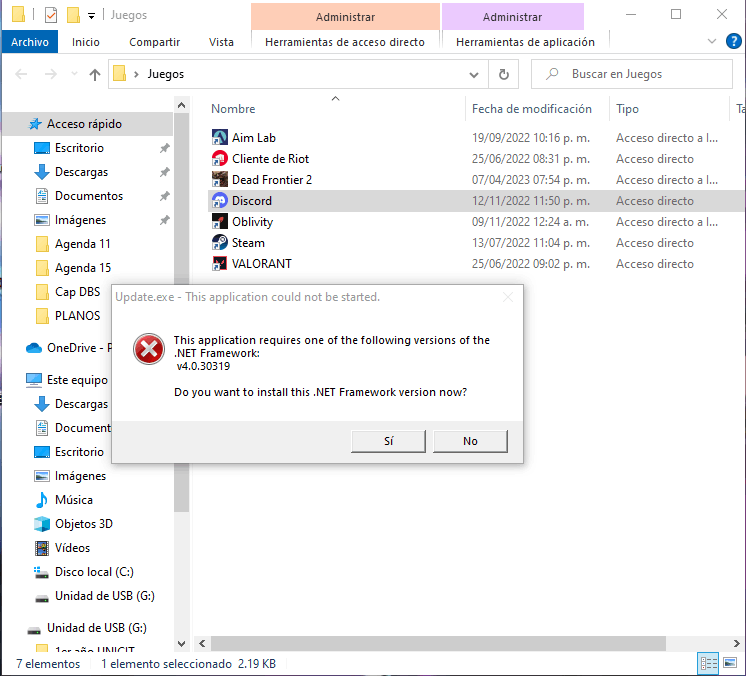
Task: Click the Juegos breadcrumb in address bar
Action: tap(166, 74)
